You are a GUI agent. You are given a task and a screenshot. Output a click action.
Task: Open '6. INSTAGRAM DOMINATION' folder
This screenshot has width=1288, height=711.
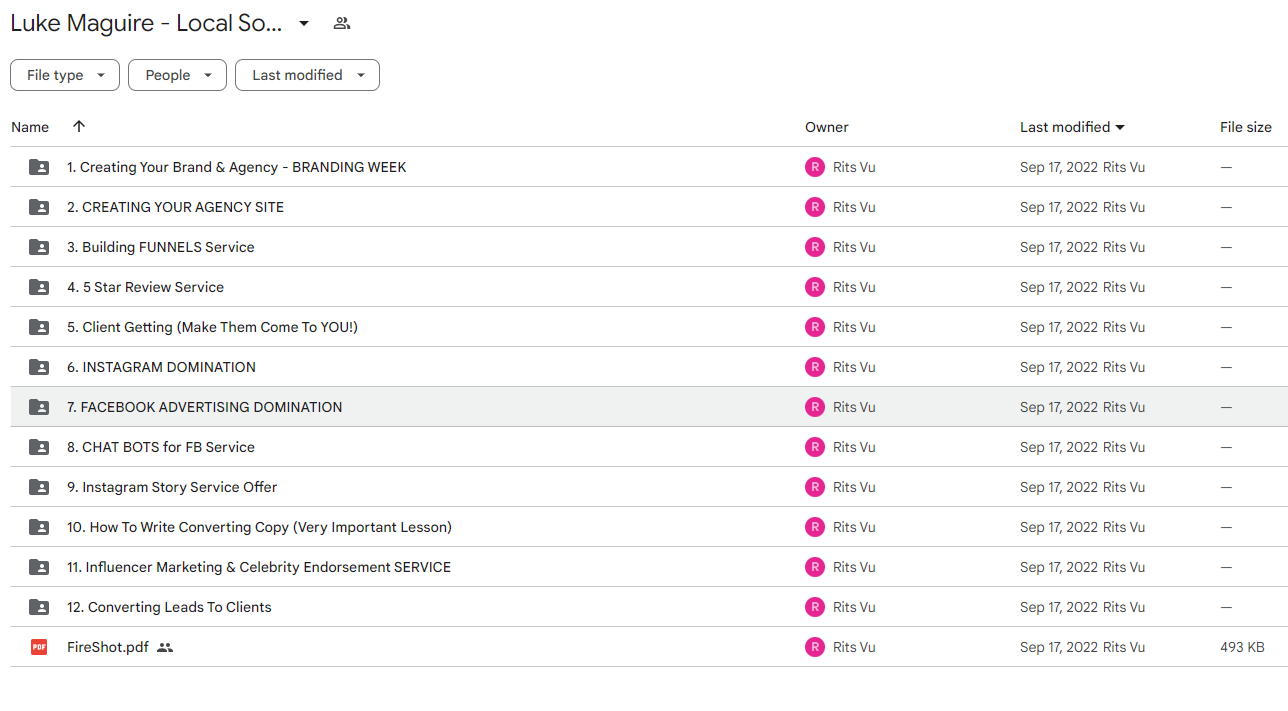coord(161,367)
